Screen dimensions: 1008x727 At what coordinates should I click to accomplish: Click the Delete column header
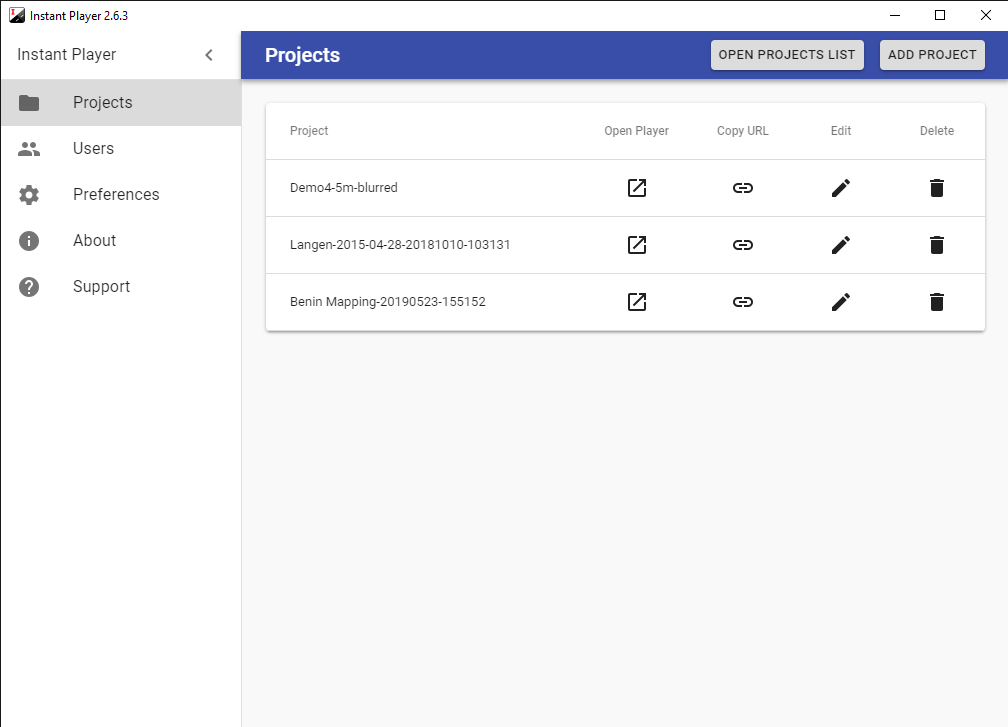click(937, 130)
